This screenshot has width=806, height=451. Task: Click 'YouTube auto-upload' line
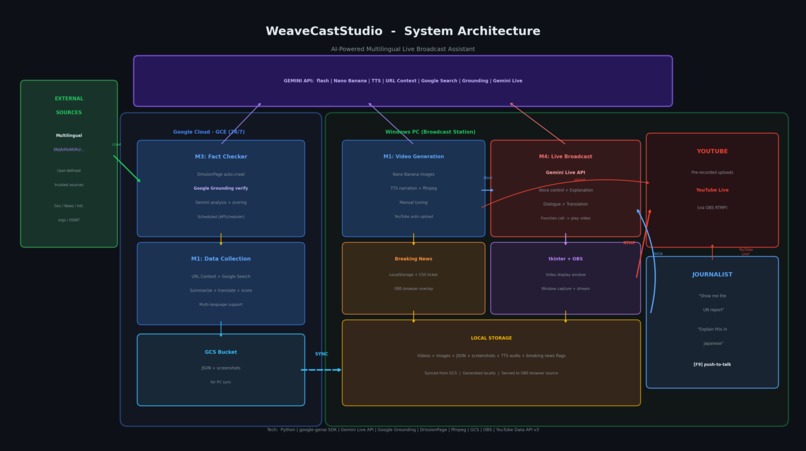pos(413,217)
